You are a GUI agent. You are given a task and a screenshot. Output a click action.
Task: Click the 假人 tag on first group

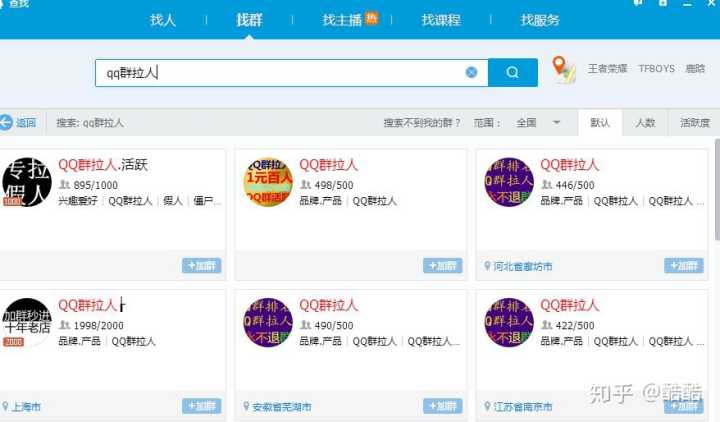(x=173, y=201)
